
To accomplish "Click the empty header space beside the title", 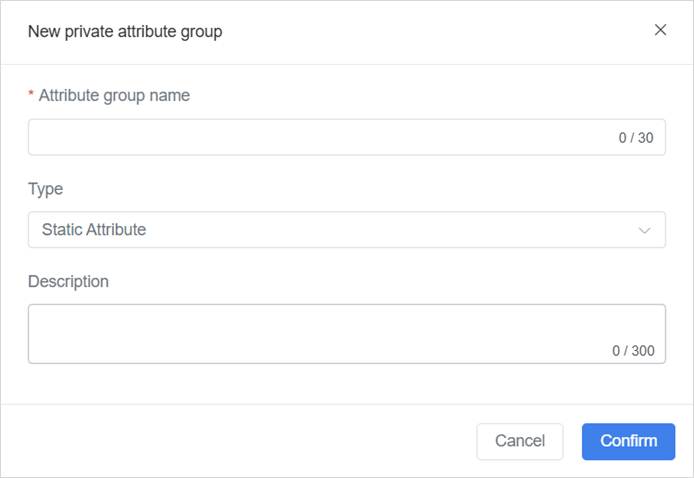I will pyautogui.click(x=430, y=32).
